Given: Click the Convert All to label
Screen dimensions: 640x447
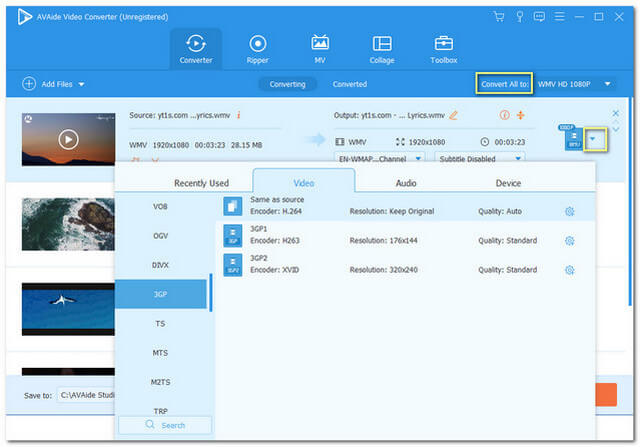Looking at the screenshot, I should [504, 84].
